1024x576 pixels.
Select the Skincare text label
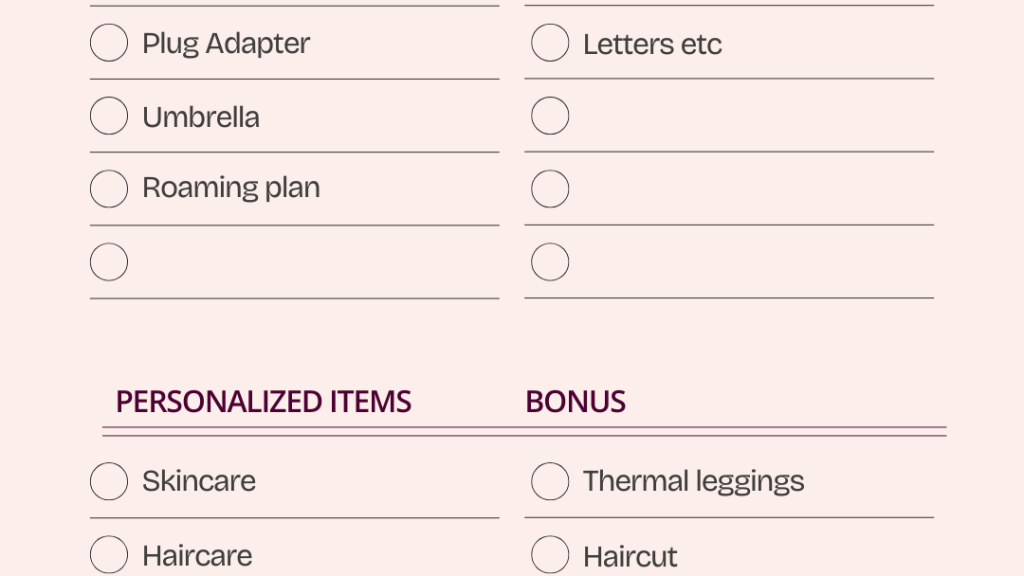pyautogui.click(x=199, y=481)
